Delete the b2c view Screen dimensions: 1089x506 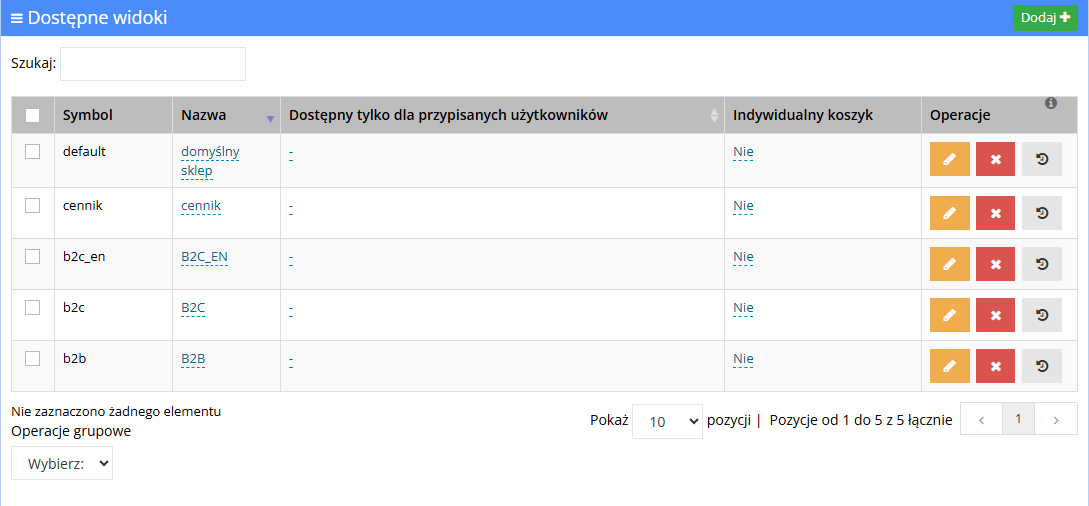(995, 315)
